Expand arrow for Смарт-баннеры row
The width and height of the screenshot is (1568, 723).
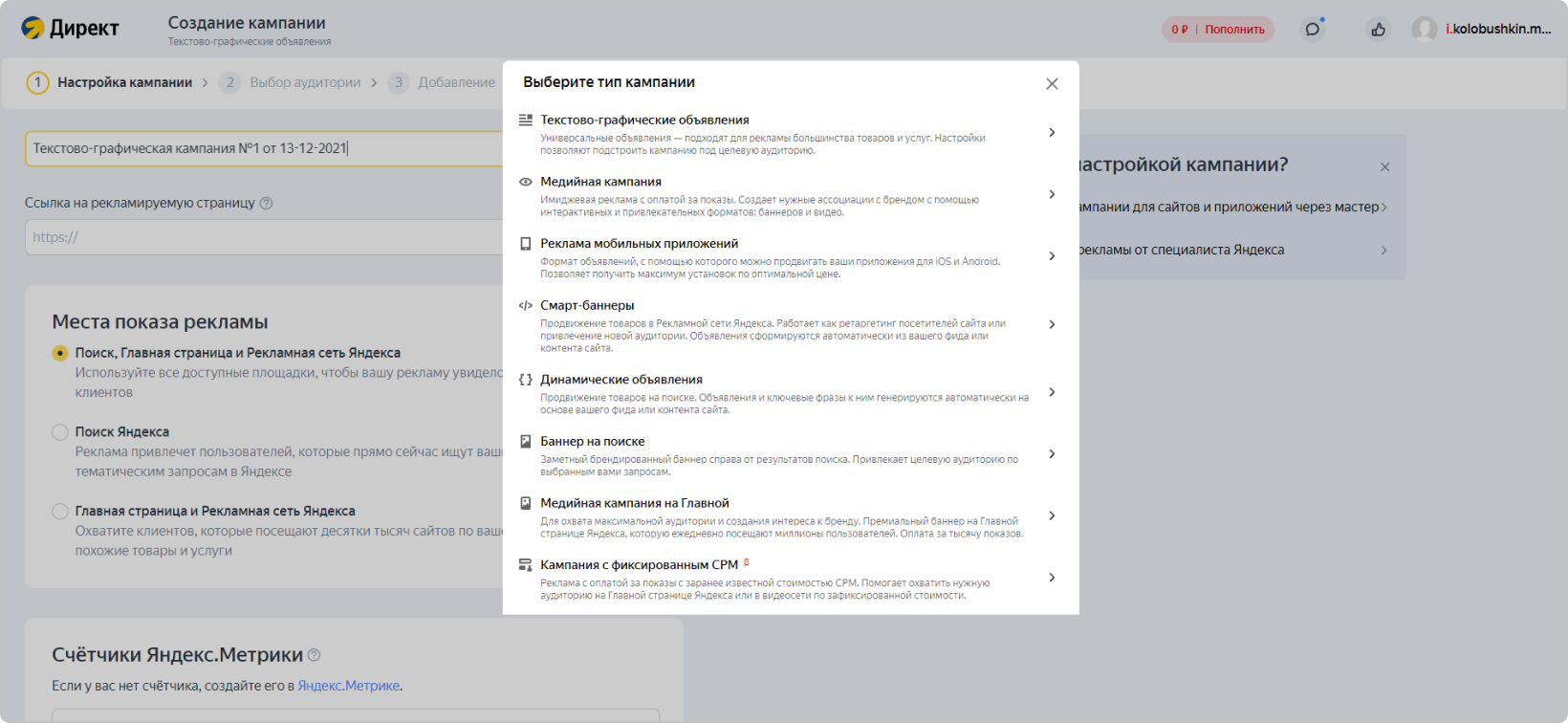[x=1052, y=324]
